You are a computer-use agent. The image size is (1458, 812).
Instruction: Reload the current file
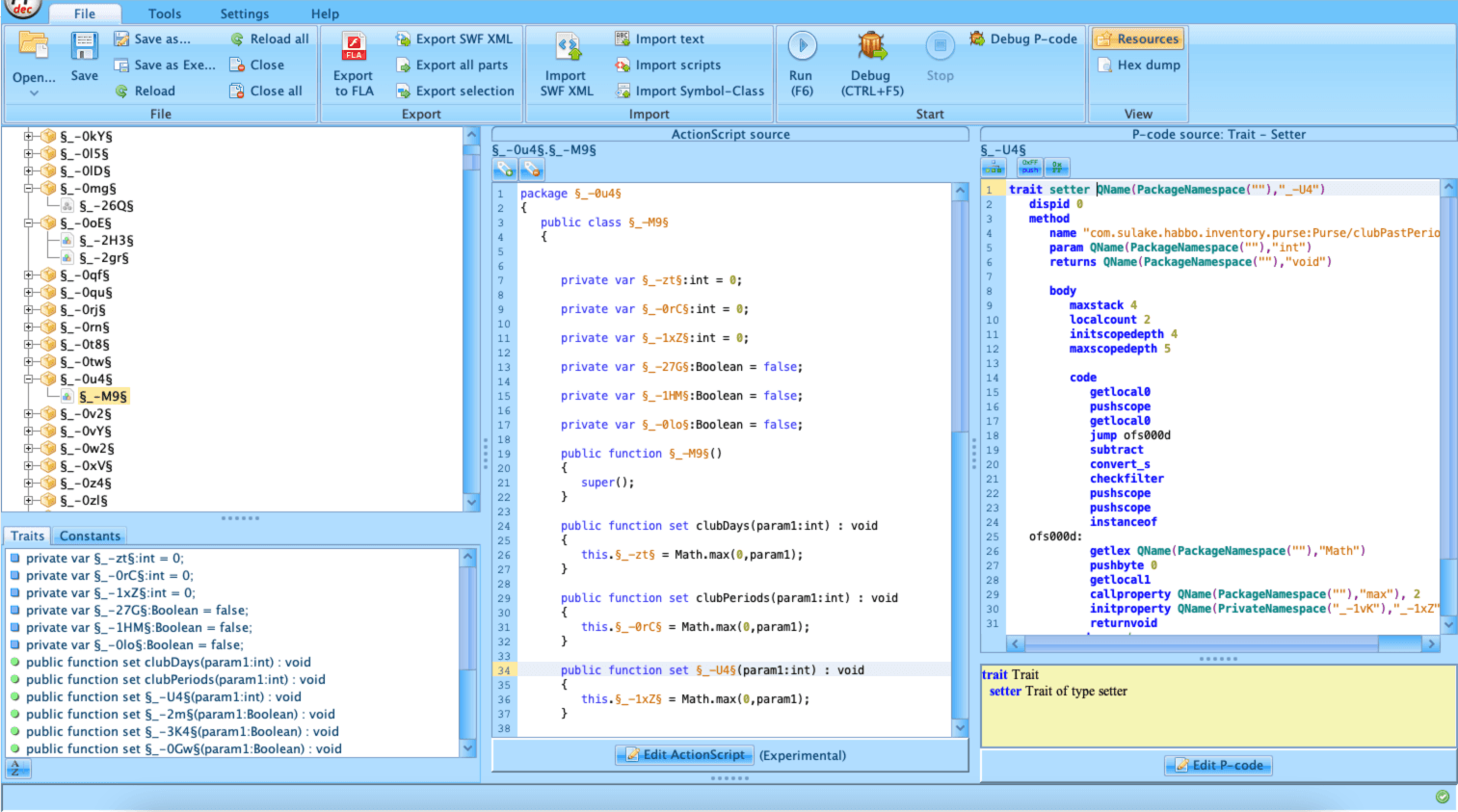[x=145, y=91]
